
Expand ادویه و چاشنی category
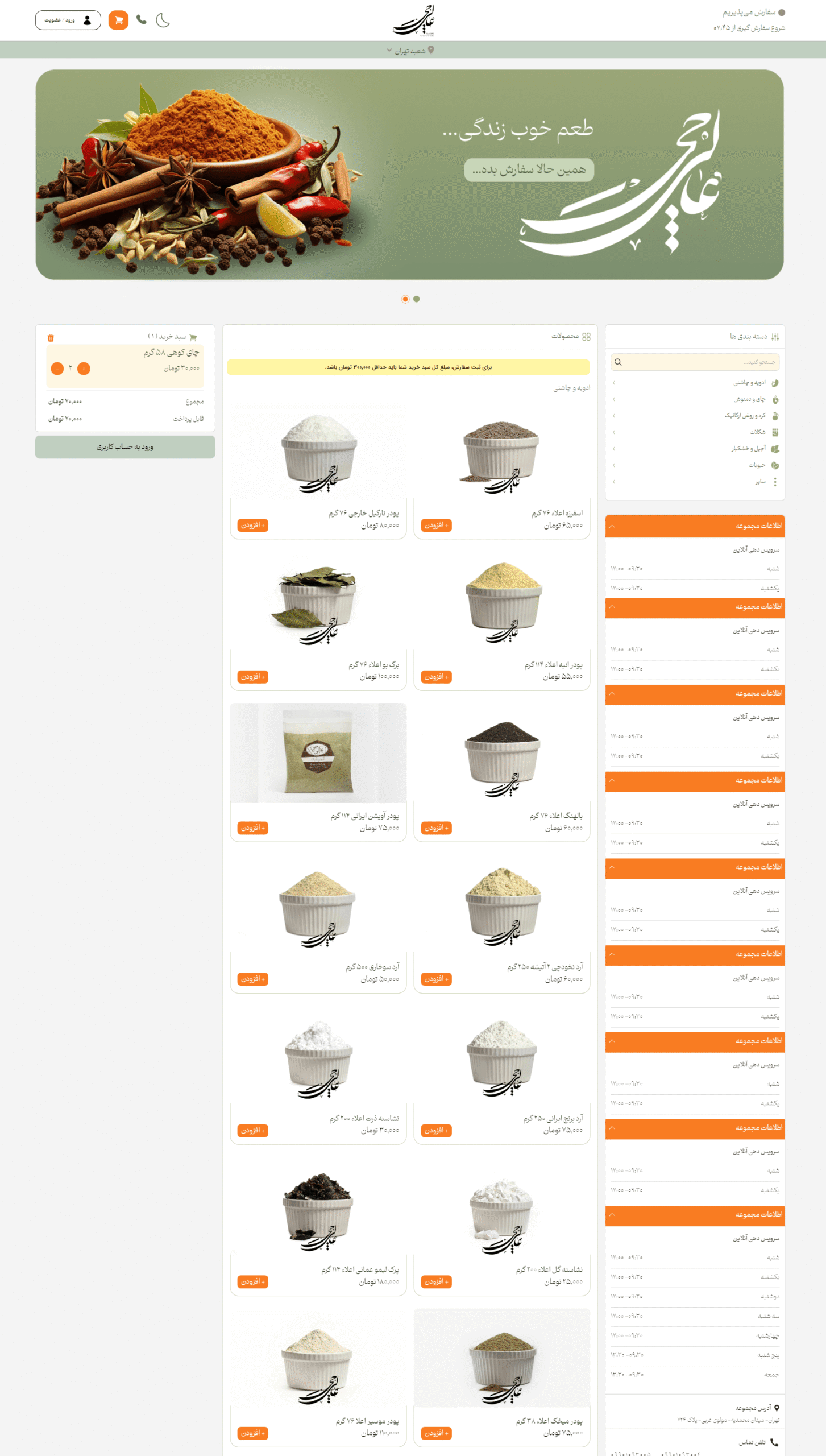pyautogui.click(x=695, y=383)
